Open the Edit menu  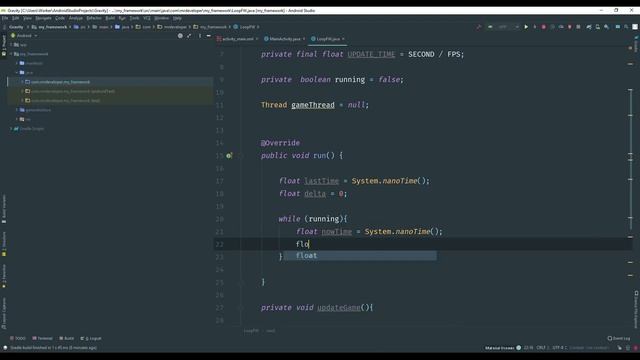(x=16, y=18)
